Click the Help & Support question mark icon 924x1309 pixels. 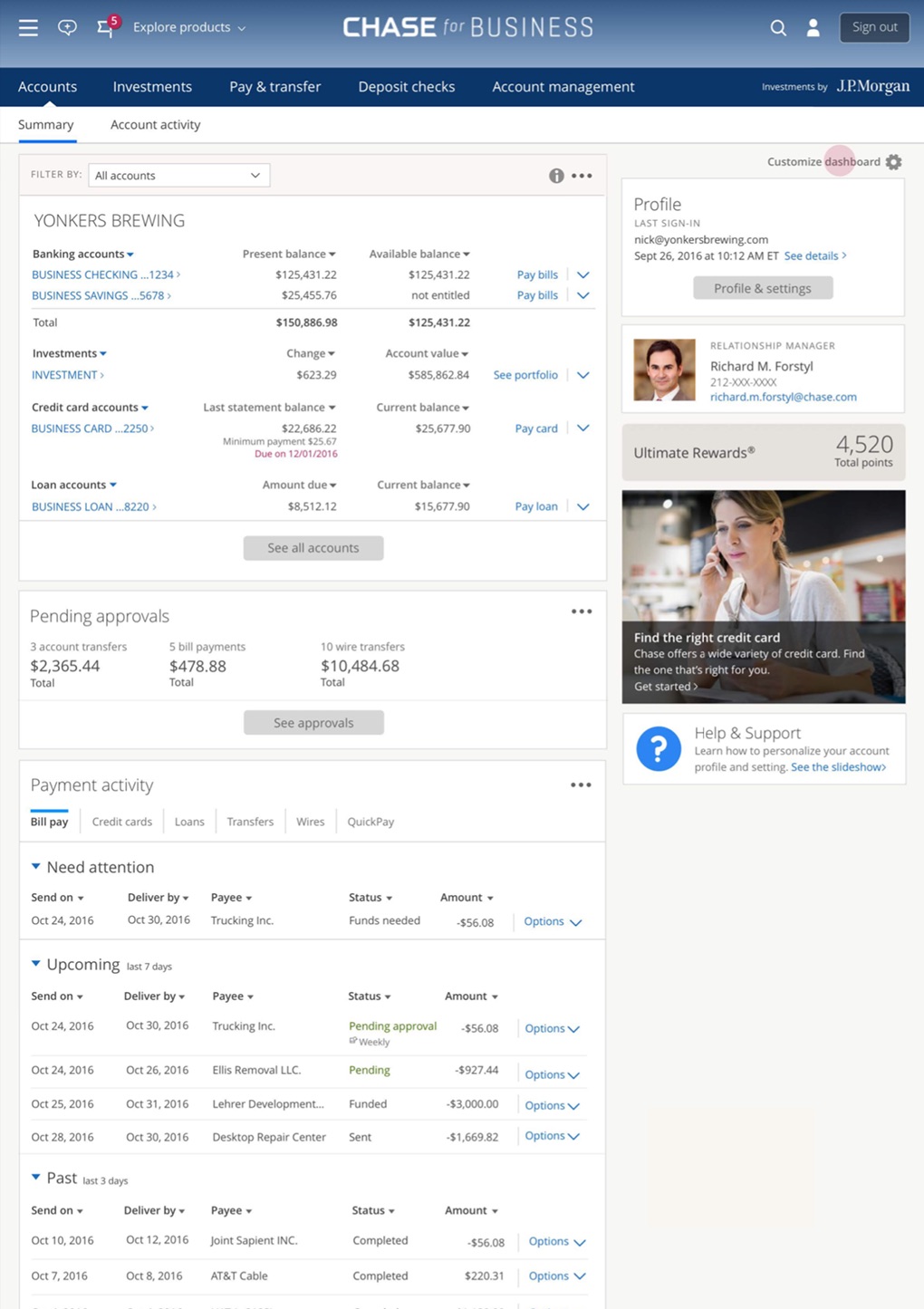click(659, 749)
